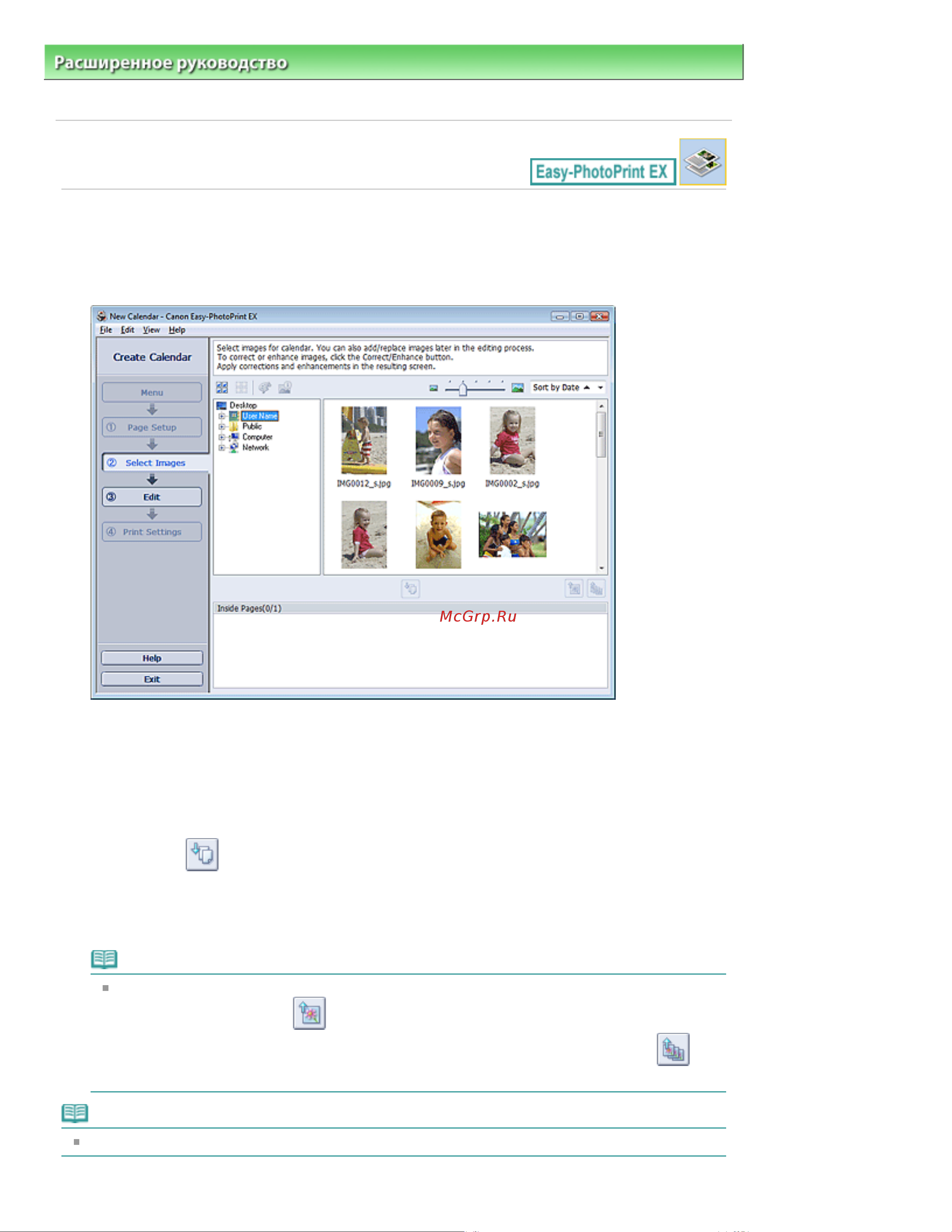Select the Network tree label
This screenshot has width=952, height=1232.
coord(255,448)
